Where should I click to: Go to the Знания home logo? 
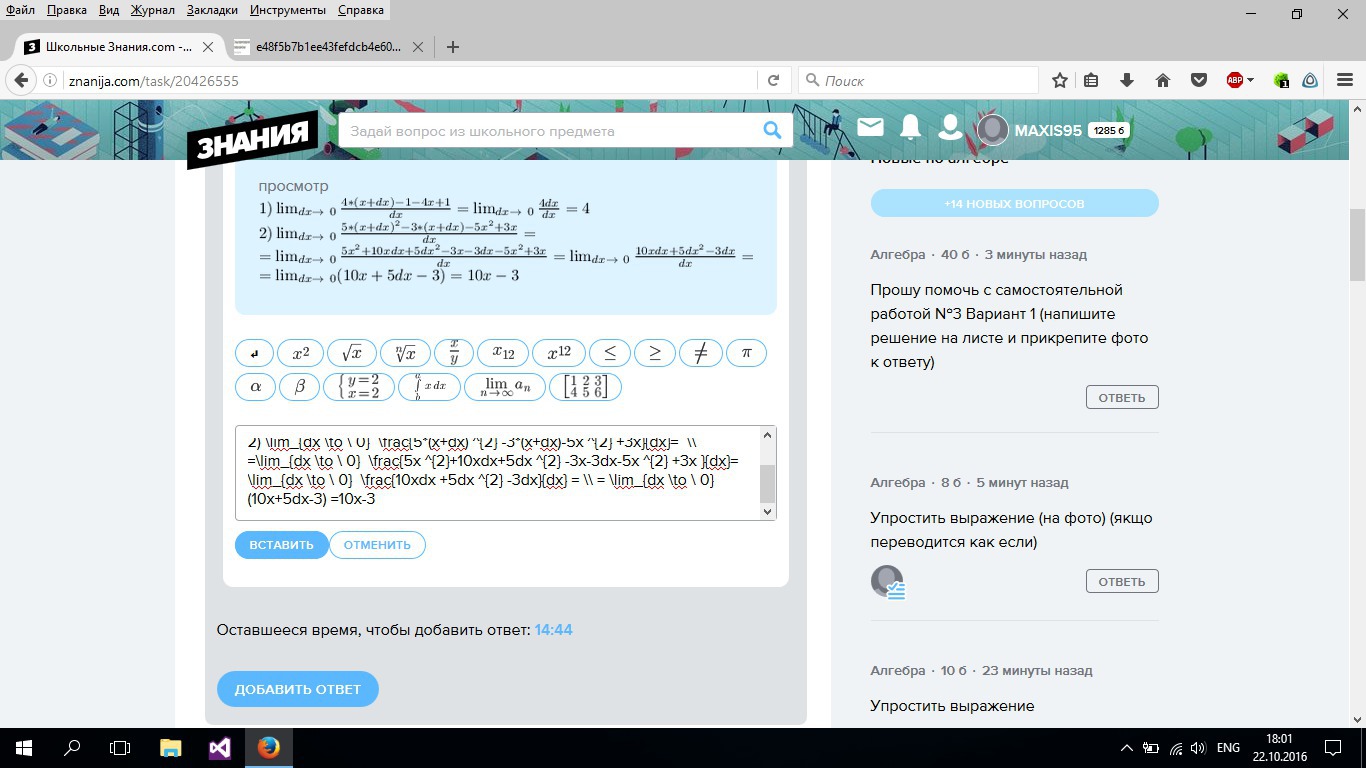(x=253, y=139)
